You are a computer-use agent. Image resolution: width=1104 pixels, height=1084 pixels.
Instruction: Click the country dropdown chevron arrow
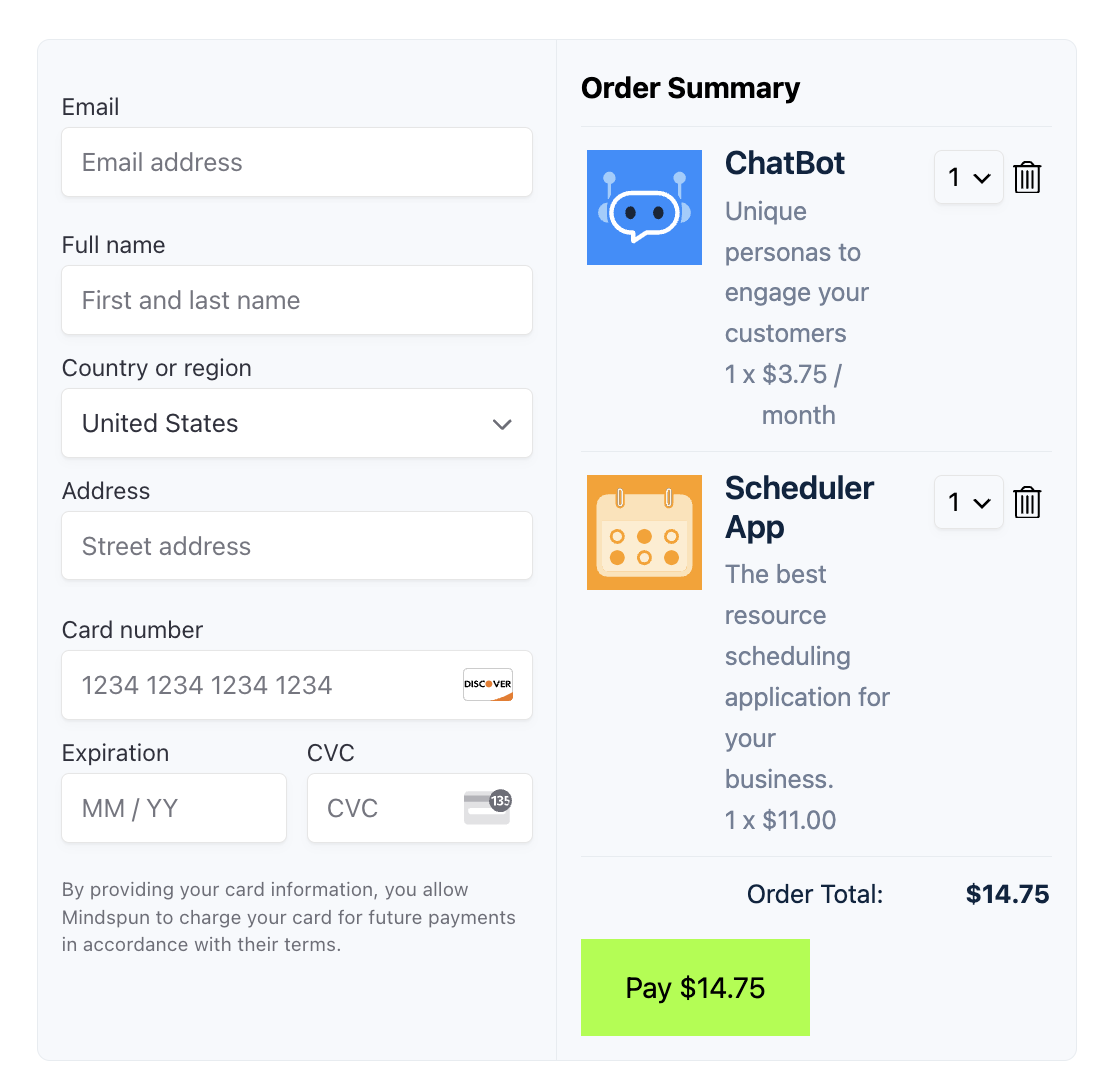coord(502,424)
